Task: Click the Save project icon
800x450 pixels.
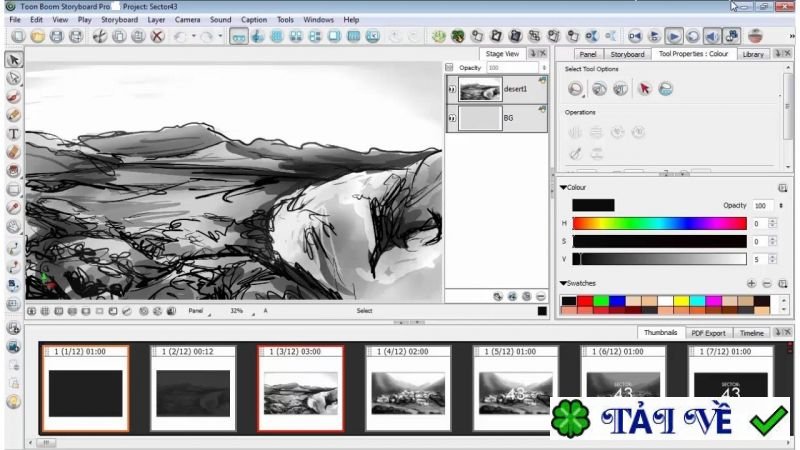Action: 56,37
